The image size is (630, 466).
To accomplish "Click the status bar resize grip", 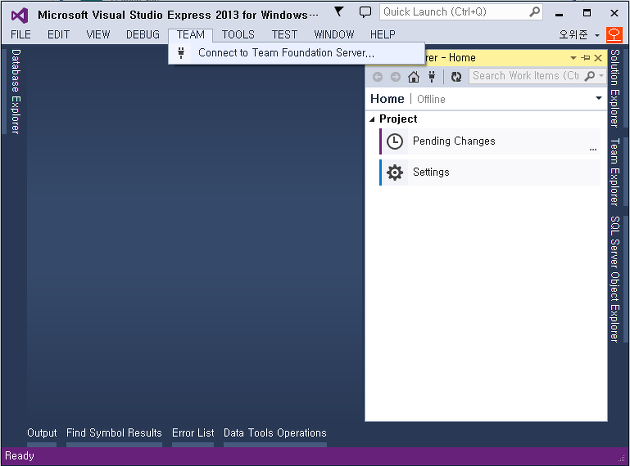I will coord(623,460).
